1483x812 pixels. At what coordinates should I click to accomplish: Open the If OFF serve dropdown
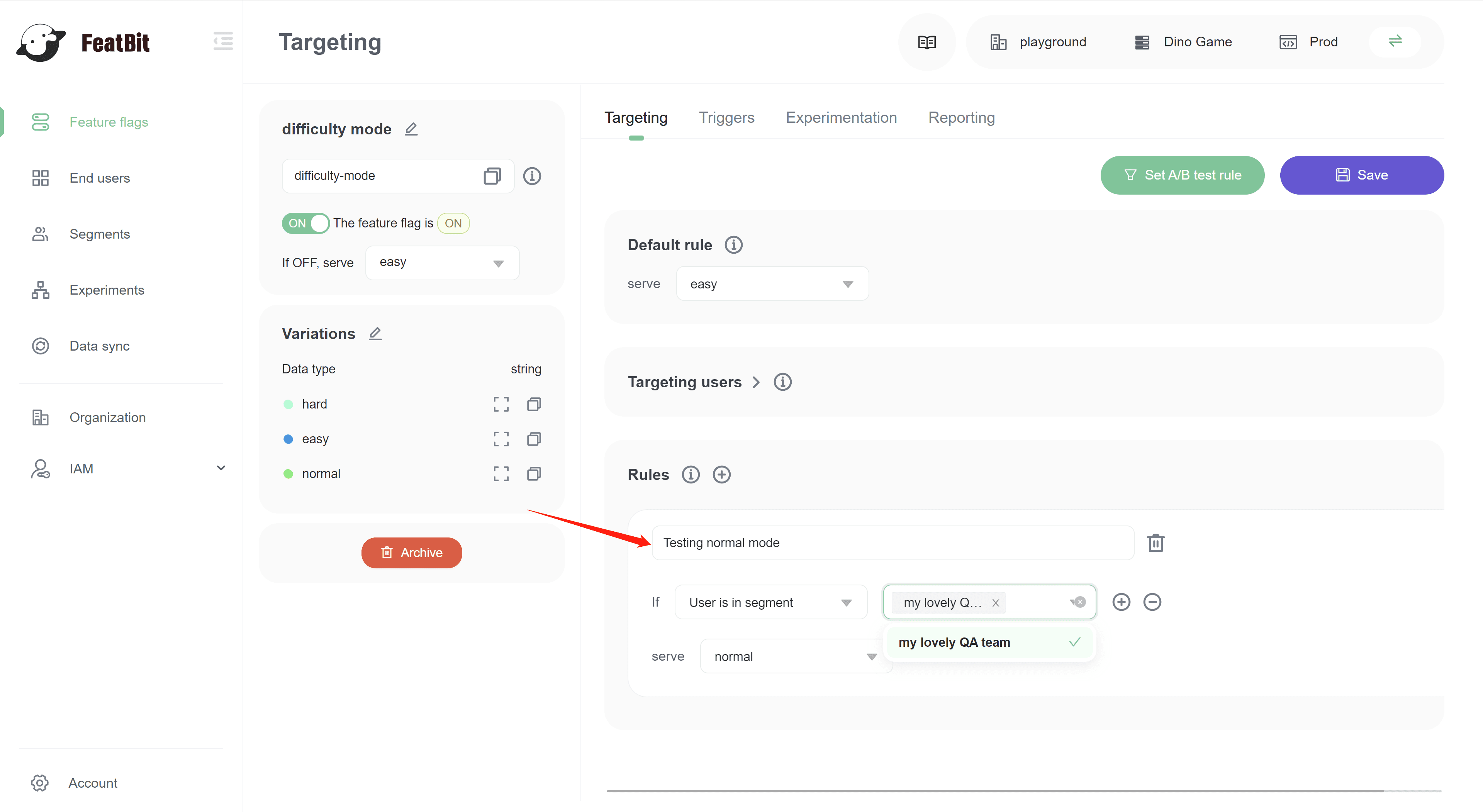click(x=441, y=263)
